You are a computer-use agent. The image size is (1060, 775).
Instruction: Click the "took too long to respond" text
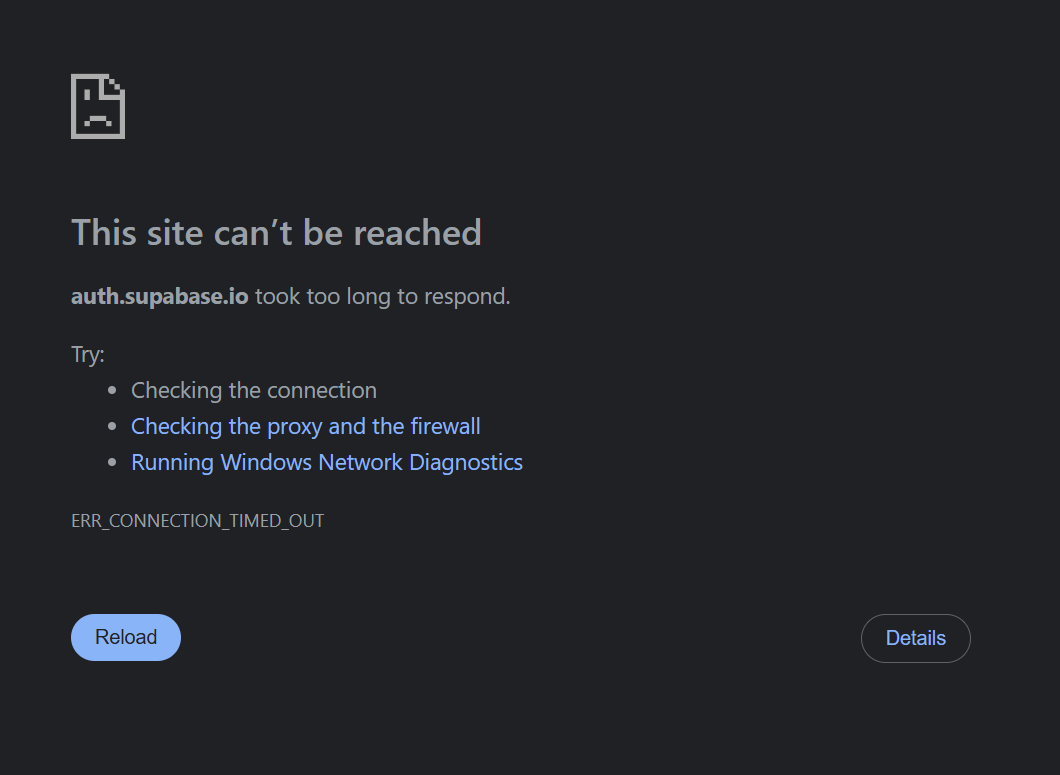pos(382,296)
